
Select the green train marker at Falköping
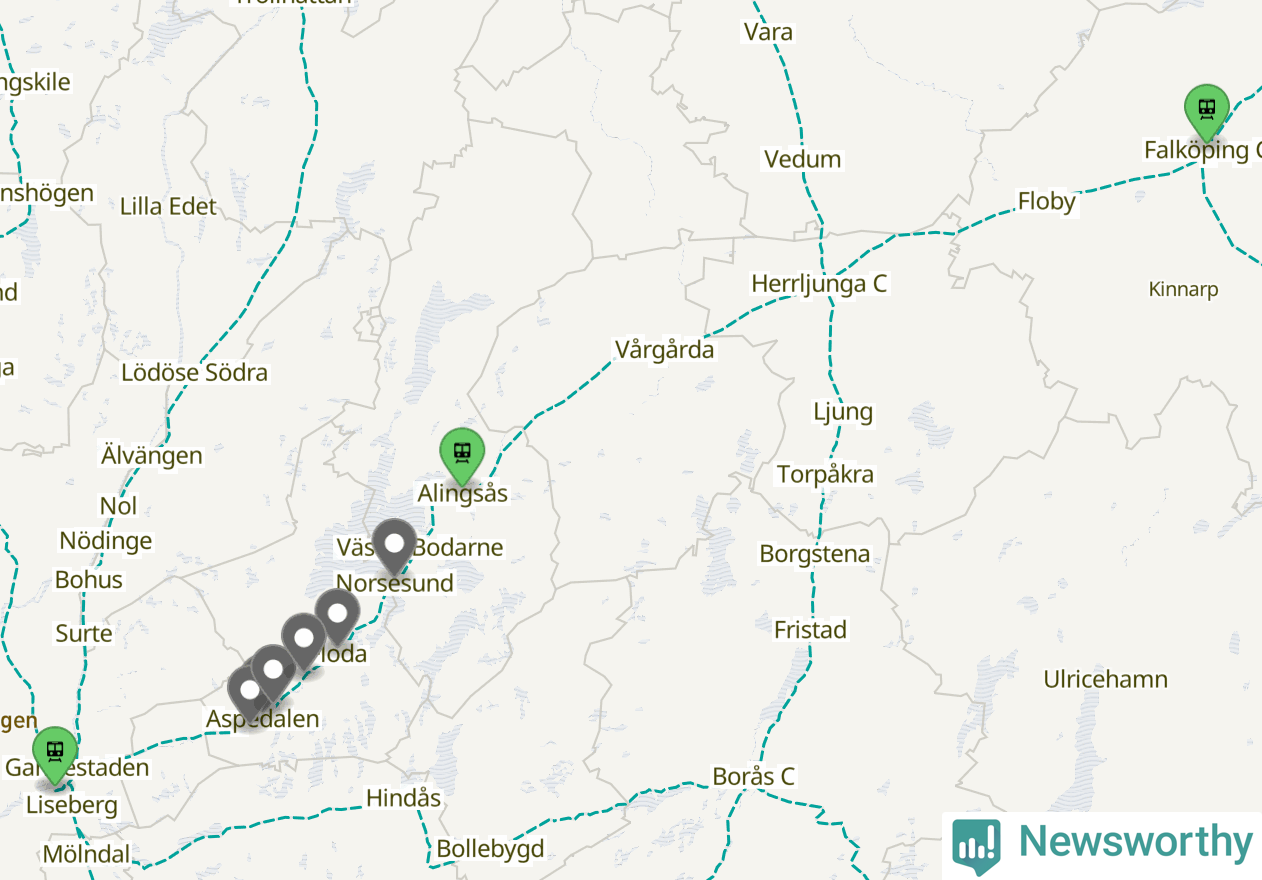coord(1207,110)
